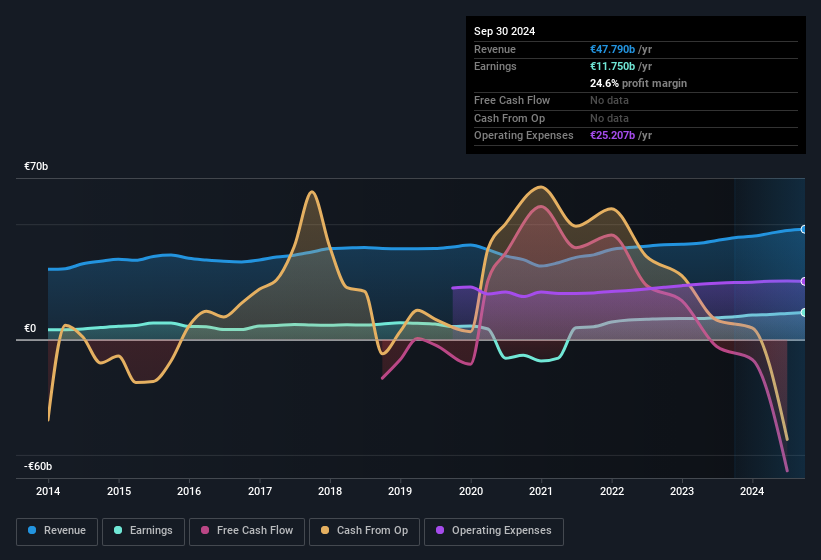Click the Operating Expenses row label in tooltip
Viewport: 821px width, 560px height.
point(523,136)
